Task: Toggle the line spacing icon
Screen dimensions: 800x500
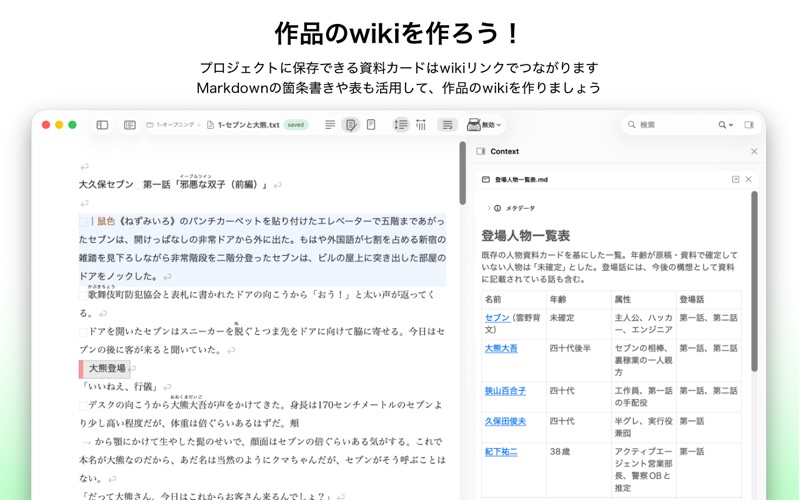Action: tap(401, 125)
